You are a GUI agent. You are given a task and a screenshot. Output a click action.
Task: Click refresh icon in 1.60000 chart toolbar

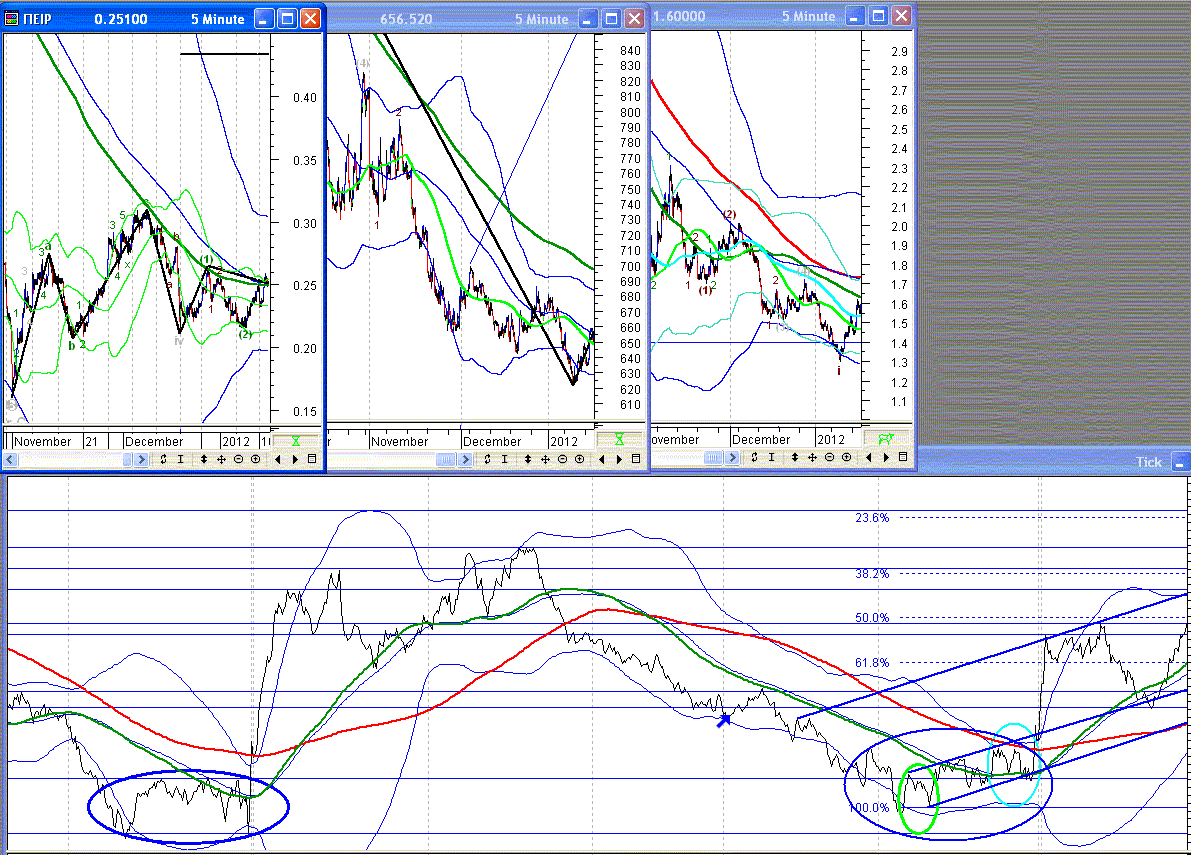754,457
